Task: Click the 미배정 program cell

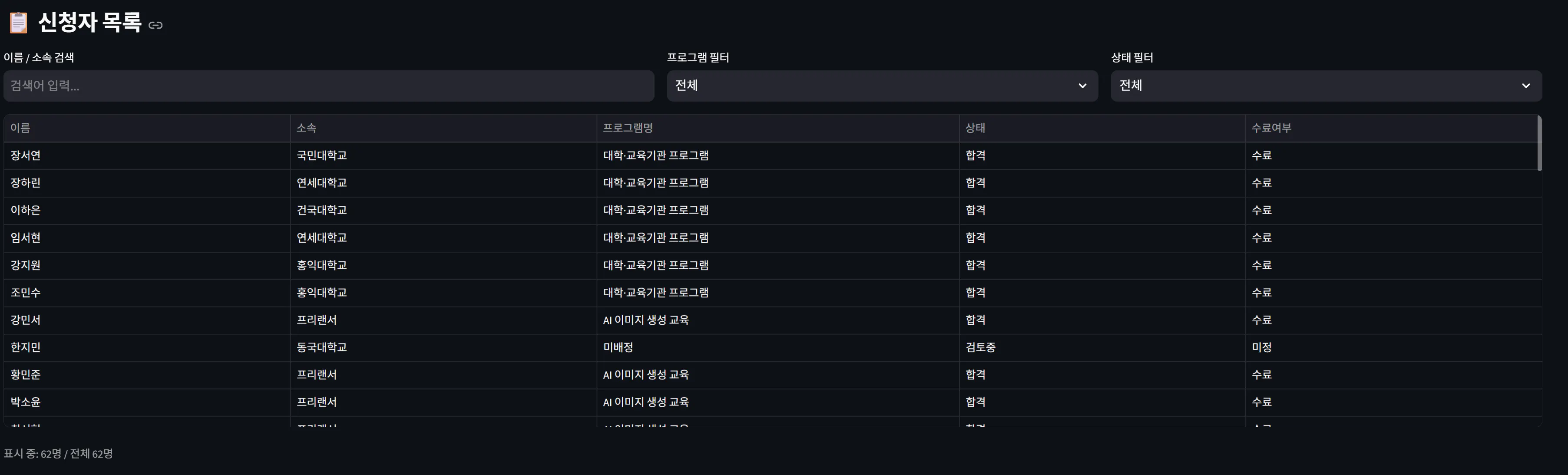Action: (618, 347)
